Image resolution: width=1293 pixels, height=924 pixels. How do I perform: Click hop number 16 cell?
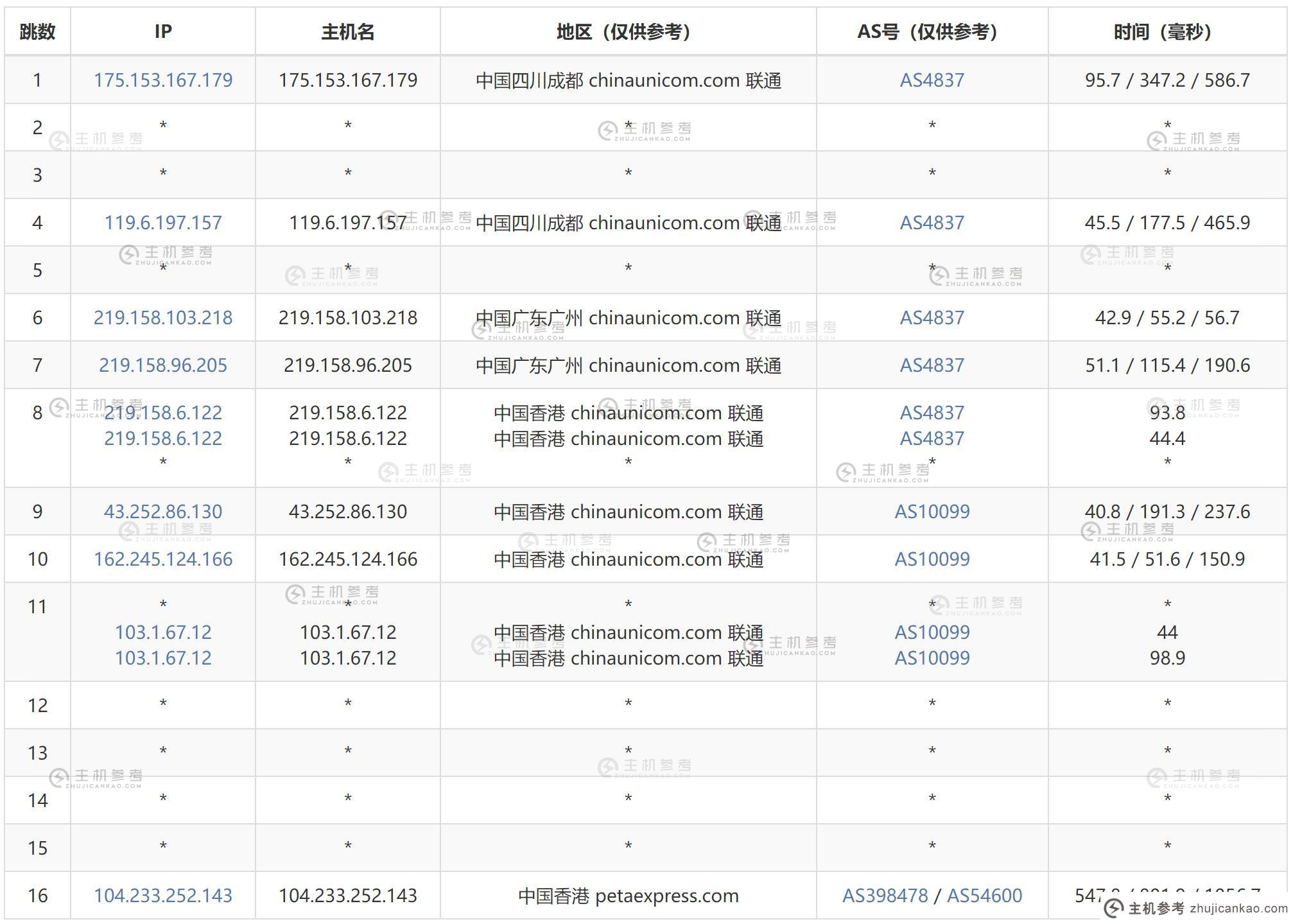tap(37, 896)
